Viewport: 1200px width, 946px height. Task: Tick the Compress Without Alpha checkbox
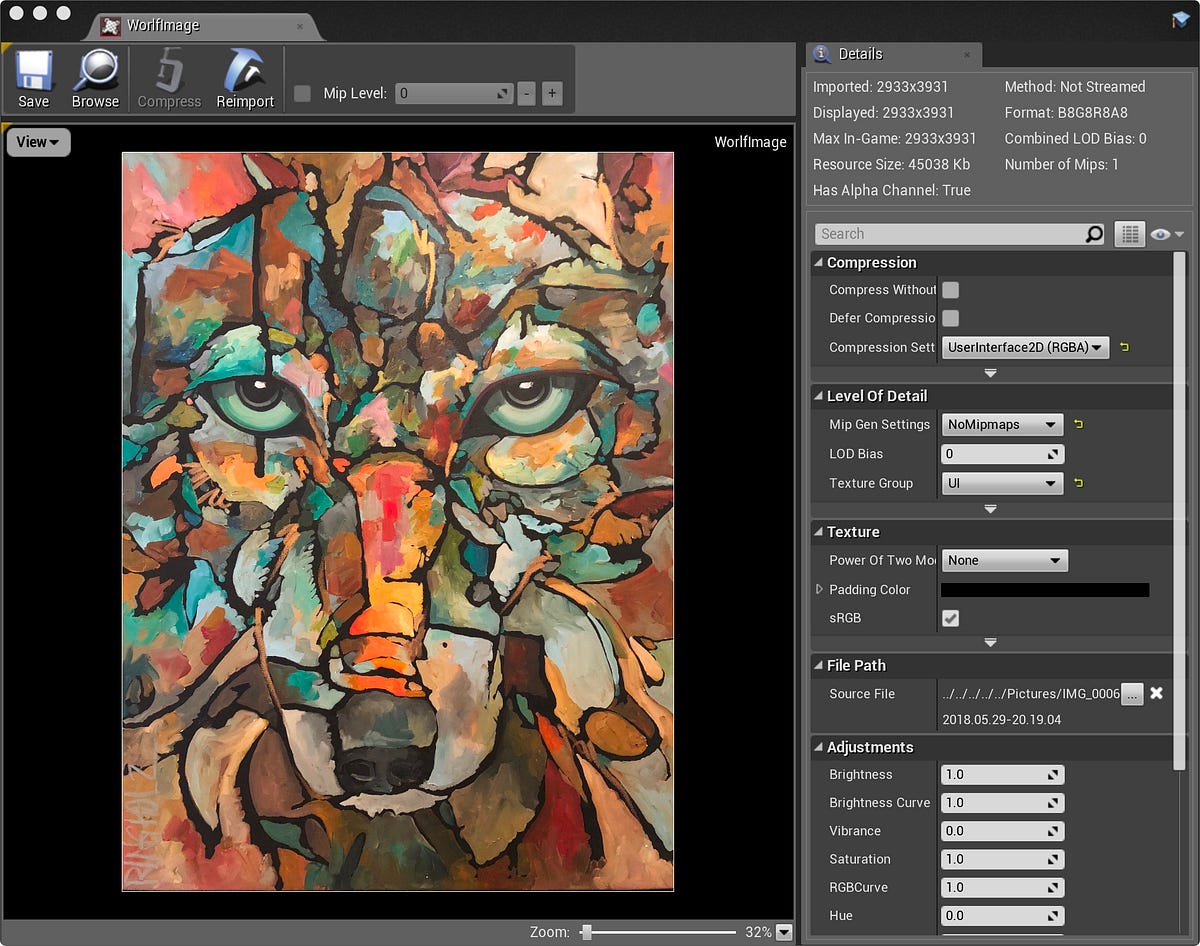coord(951,290)
